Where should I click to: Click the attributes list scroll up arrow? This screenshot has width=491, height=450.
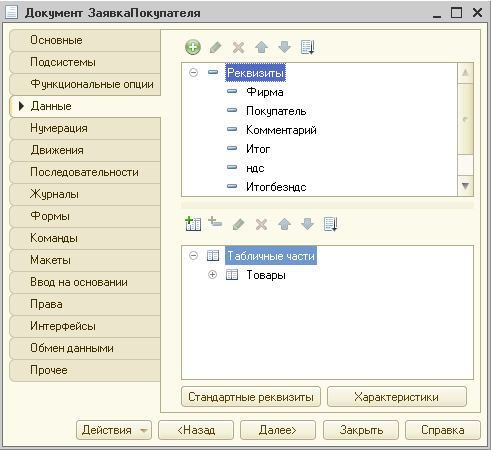pyautogui.click(x=465, y=73)
